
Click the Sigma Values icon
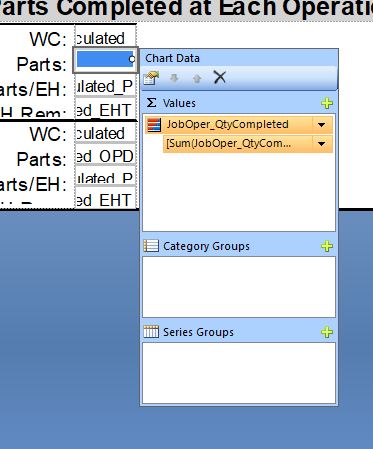pos(151,103)
